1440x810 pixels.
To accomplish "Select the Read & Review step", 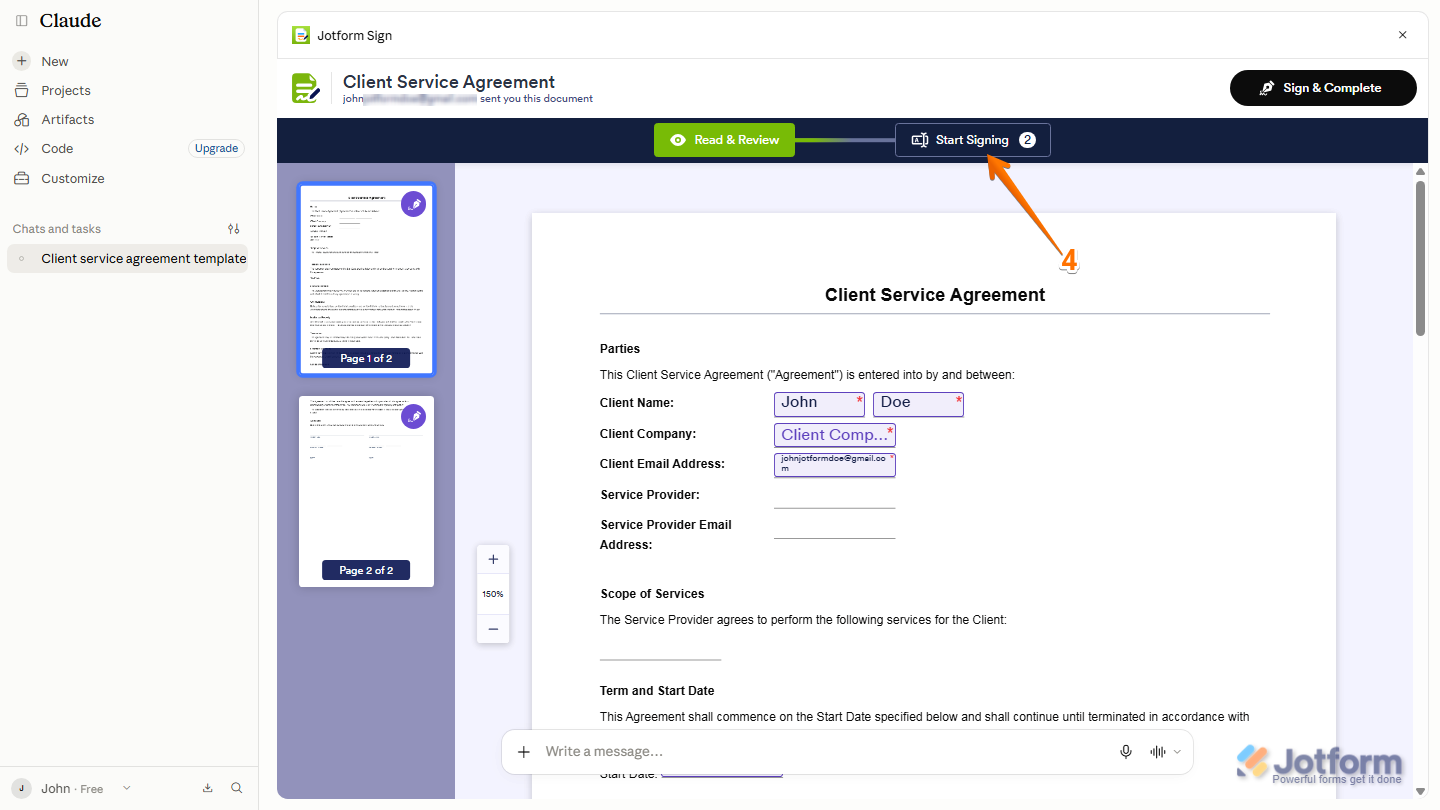I will click(x=724, y=140).
